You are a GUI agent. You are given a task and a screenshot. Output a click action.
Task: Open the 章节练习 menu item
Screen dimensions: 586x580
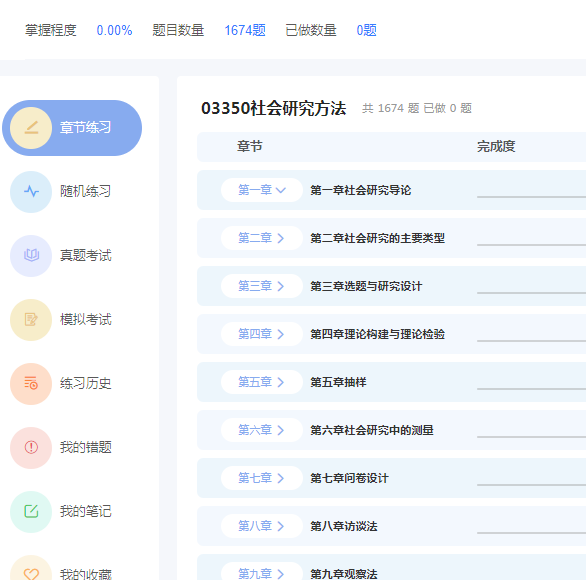coord(72,128)
